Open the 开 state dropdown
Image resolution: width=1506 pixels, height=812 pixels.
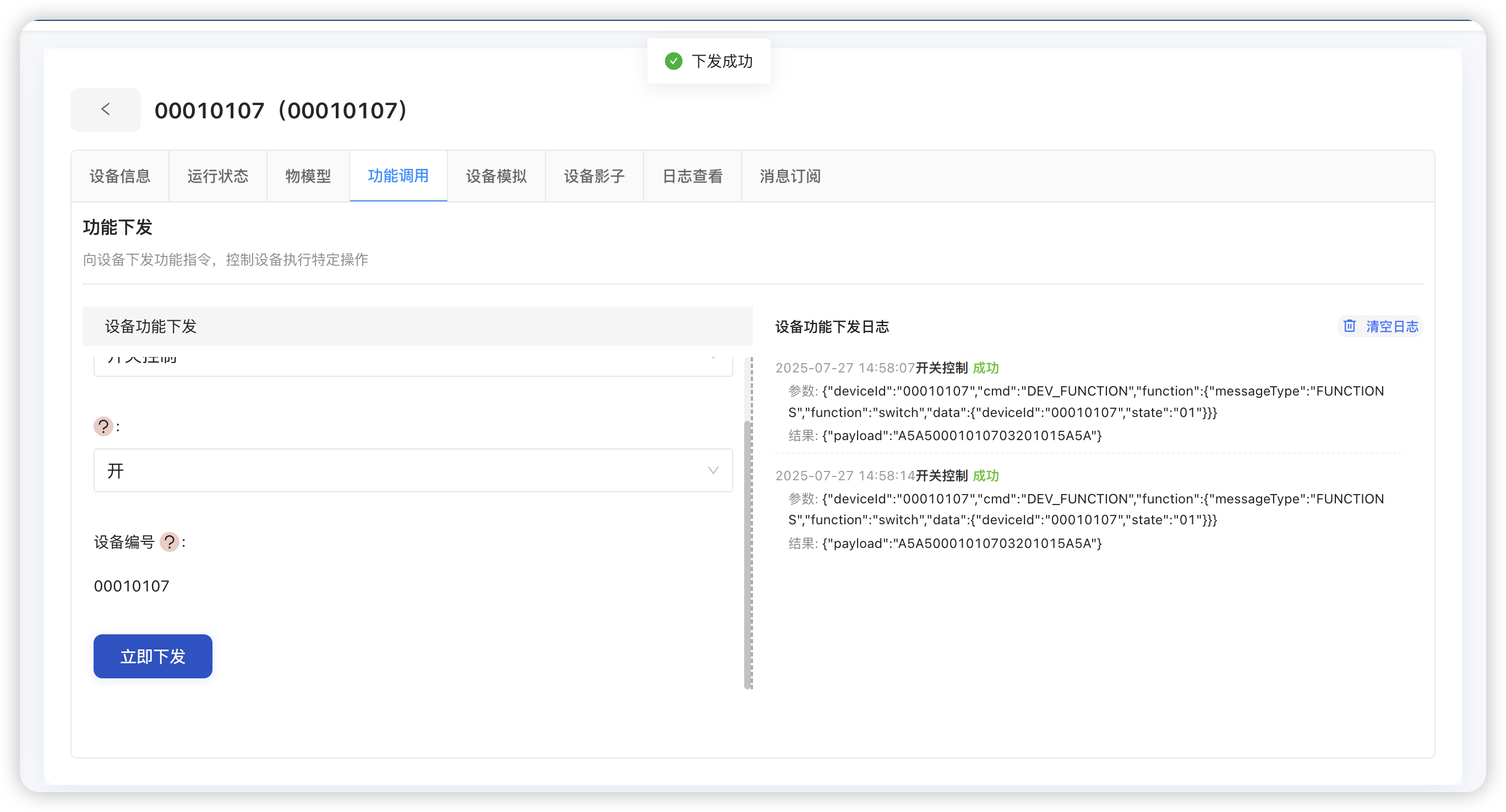[413, 470]
